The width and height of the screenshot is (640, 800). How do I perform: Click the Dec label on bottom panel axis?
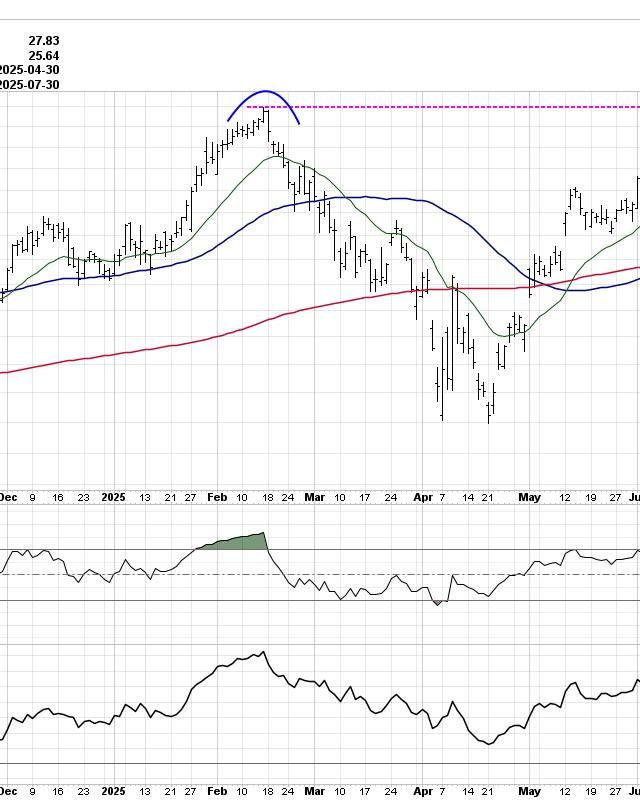pyautogui.click(x=8, y=791)
